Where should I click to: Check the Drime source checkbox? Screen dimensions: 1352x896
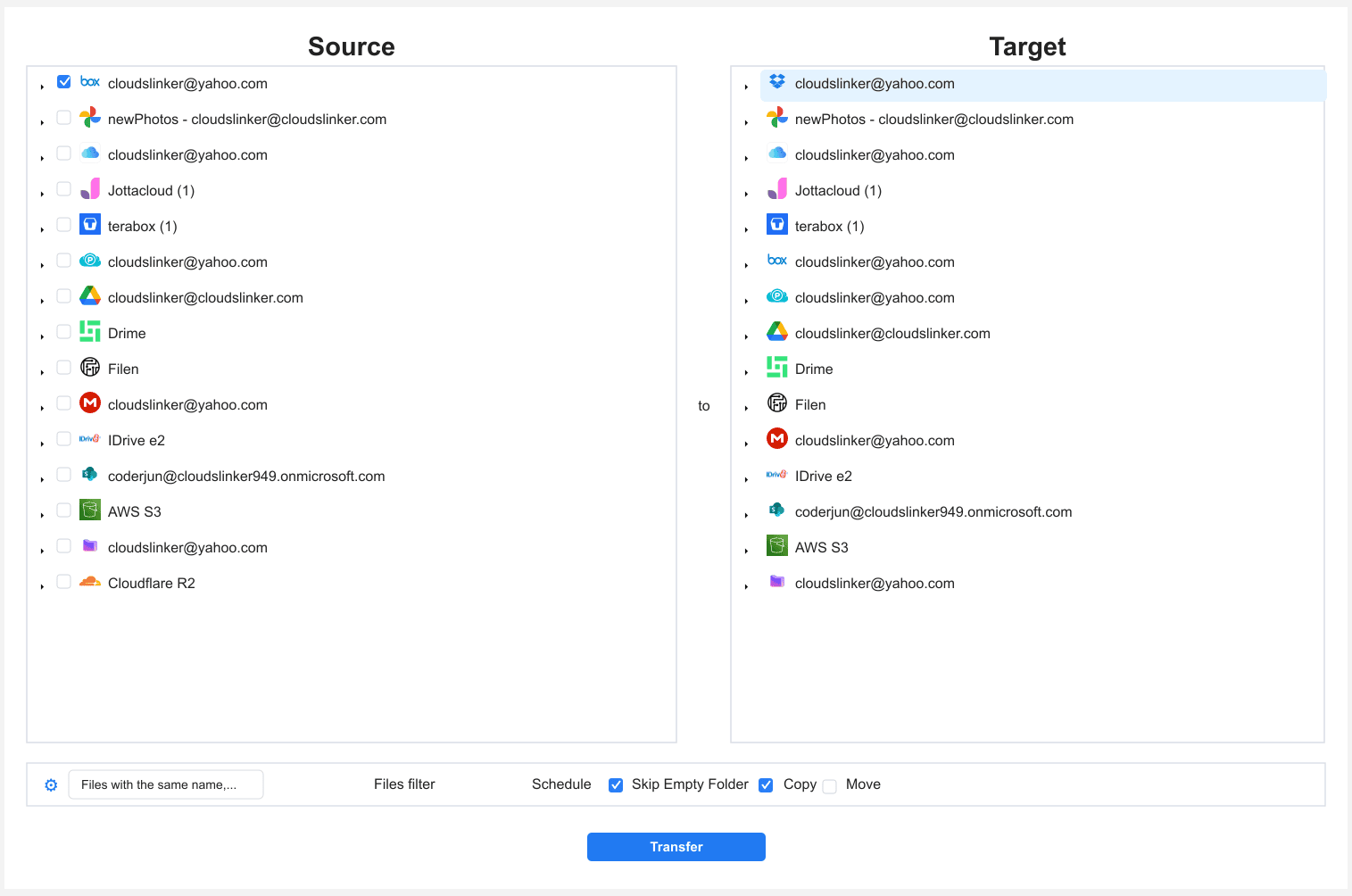point(64,331)
